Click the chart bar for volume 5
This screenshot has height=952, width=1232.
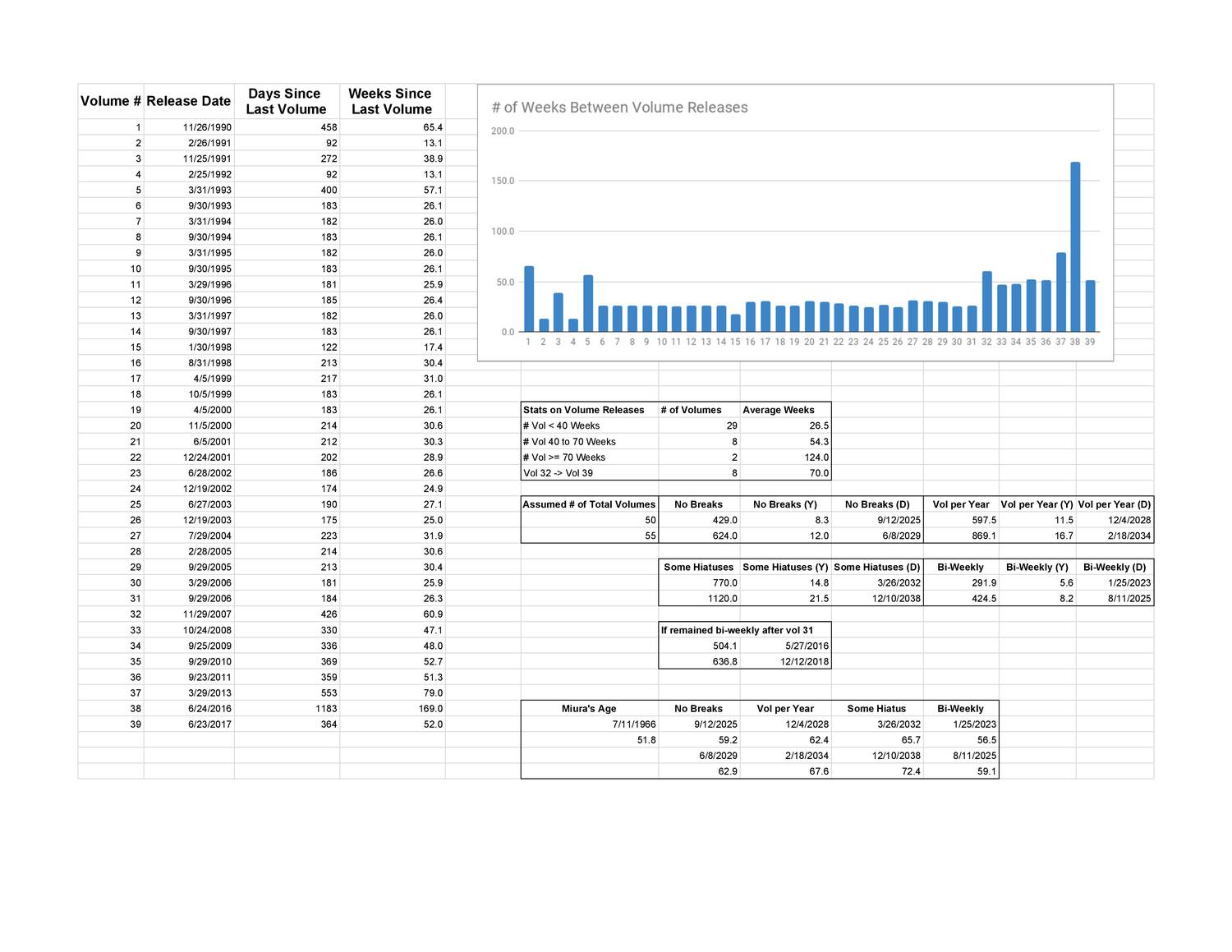[588, 303]
